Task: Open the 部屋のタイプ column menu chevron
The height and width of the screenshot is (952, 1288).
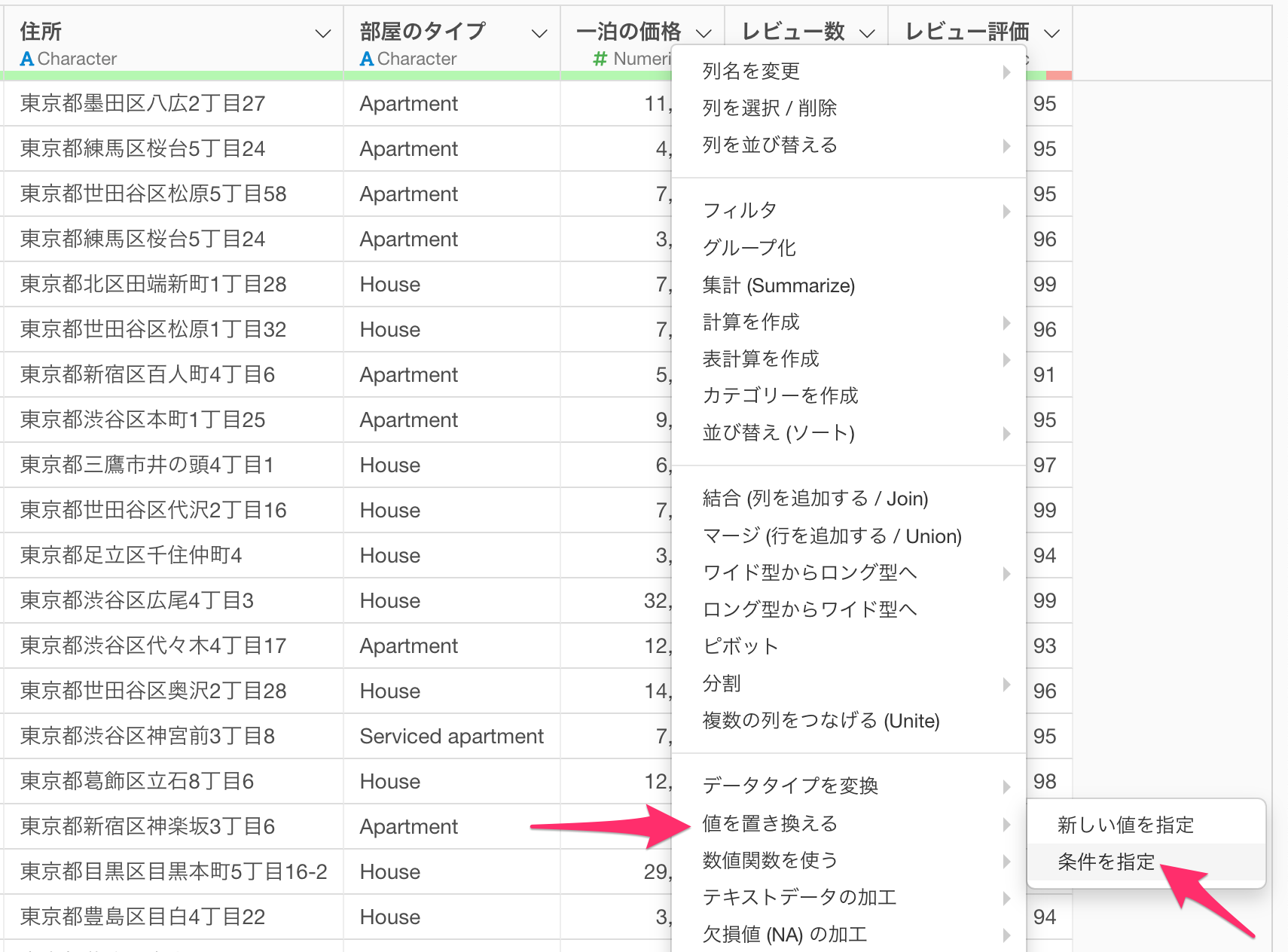Action: 539,33
